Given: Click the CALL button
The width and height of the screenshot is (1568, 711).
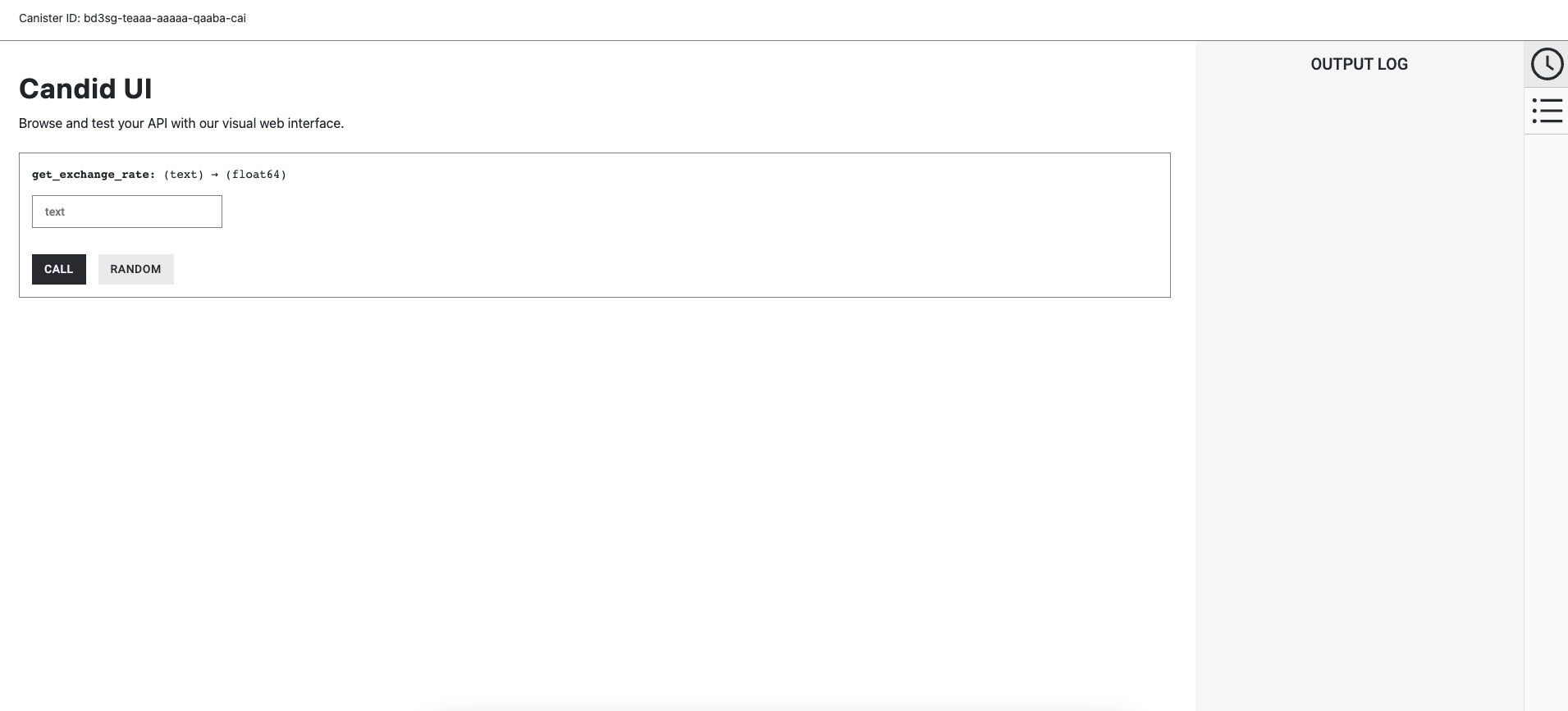Looking at the screenshot, I should coord(59,269).
